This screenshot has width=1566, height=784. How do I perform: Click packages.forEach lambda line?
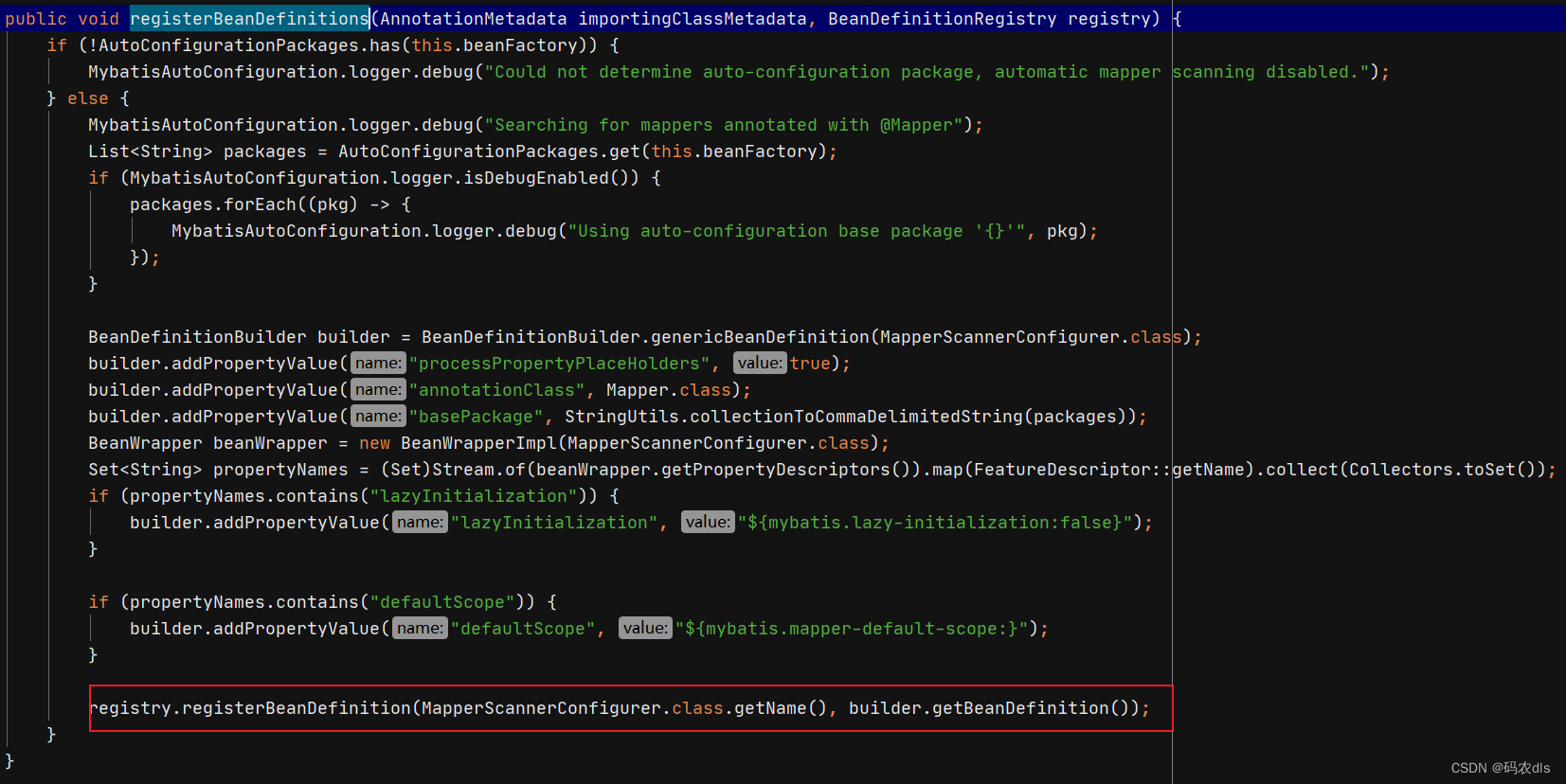coord(270,205)
